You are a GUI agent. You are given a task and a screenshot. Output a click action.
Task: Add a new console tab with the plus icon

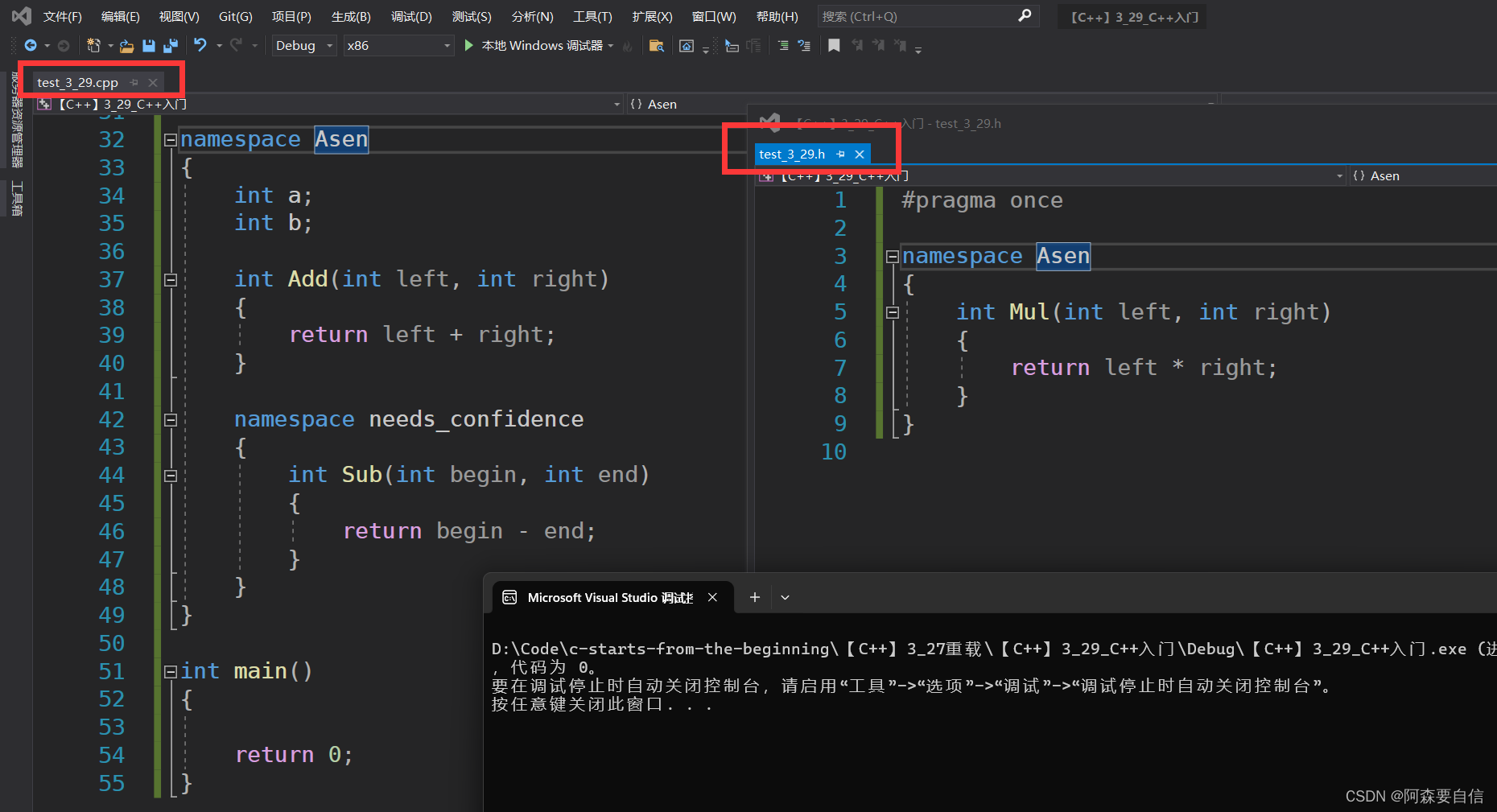point(755,597)
